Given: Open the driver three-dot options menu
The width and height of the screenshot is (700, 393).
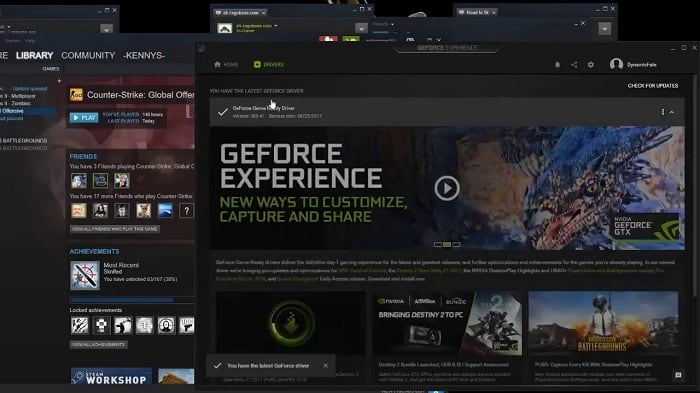Looking at the screenshot, I should 662,112.
